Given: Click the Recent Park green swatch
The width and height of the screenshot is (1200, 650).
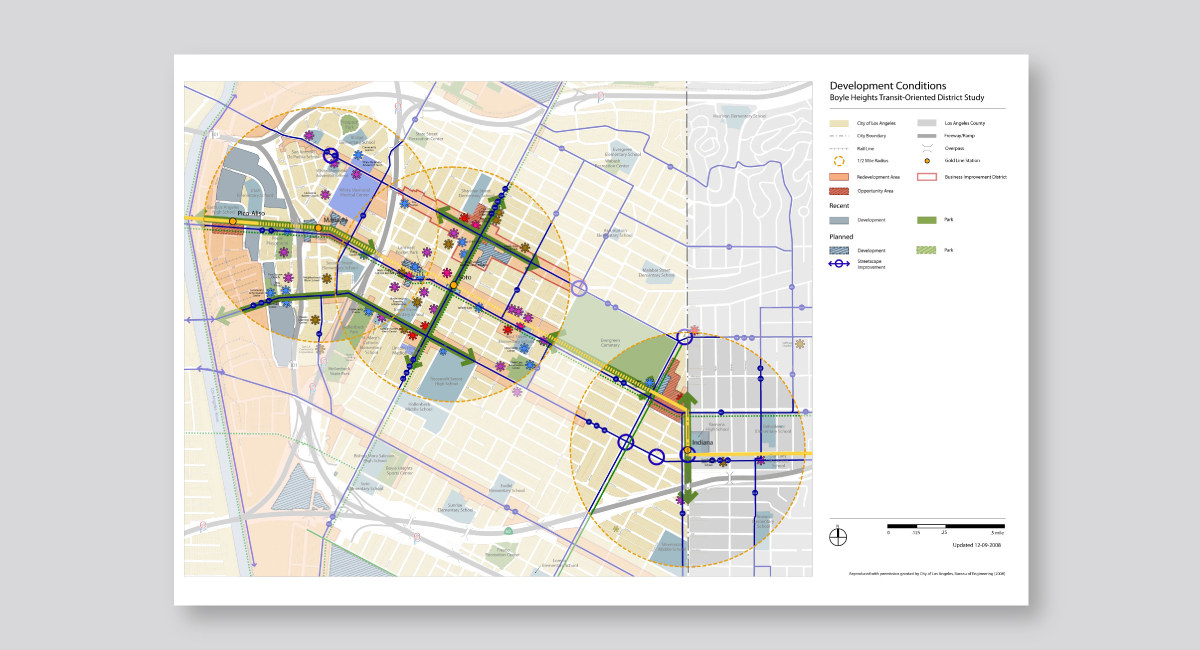Looking at the screenshot, I should click(x=927, y=220).
